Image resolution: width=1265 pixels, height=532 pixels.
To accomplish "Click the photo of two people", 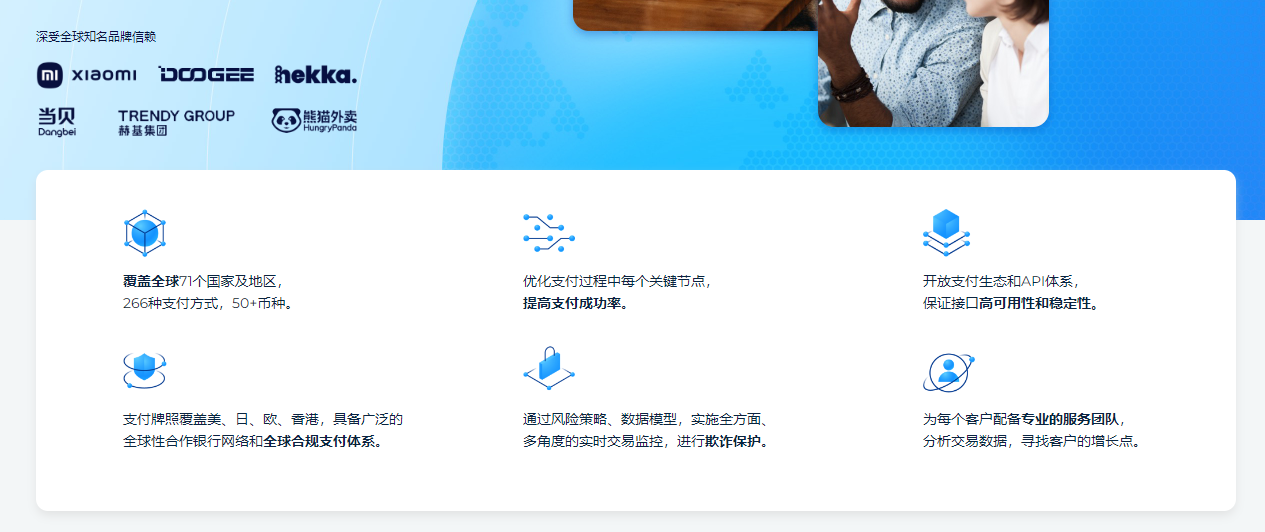I will 933,63.
